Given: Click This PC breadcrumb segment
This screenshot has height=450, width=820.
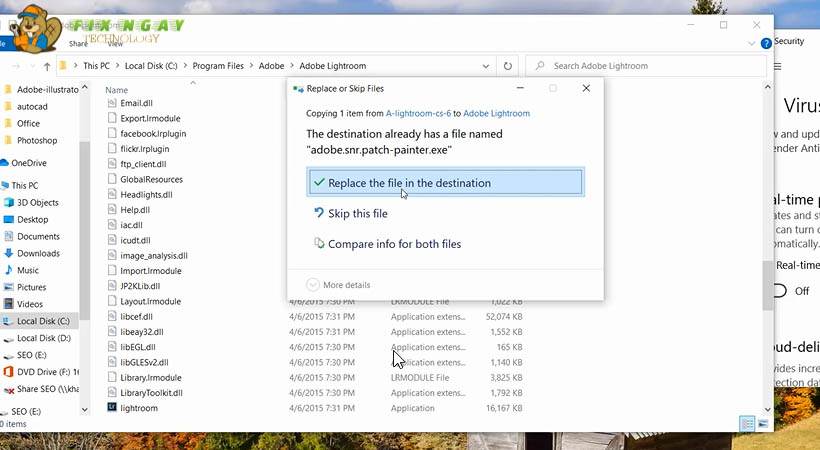Looking at the screenshot, I should point(97,66).
